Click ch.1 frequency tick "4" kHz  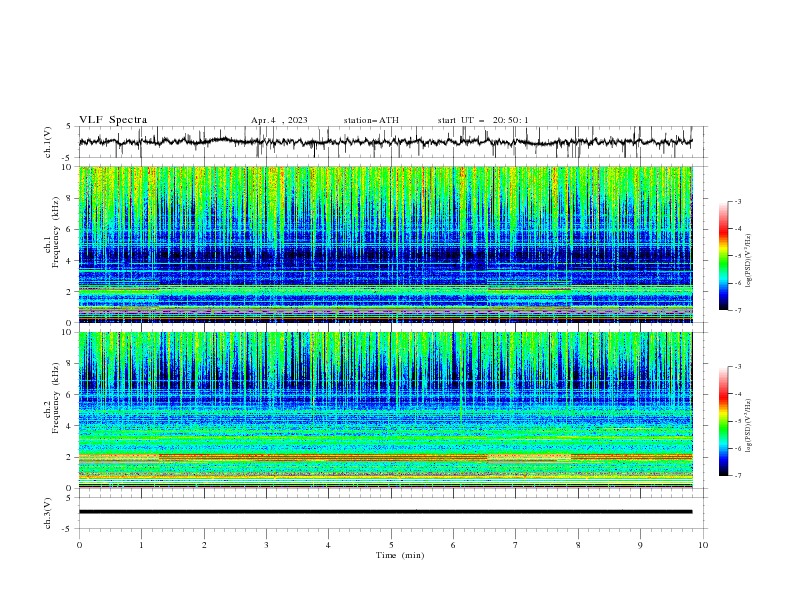point(69,261)
